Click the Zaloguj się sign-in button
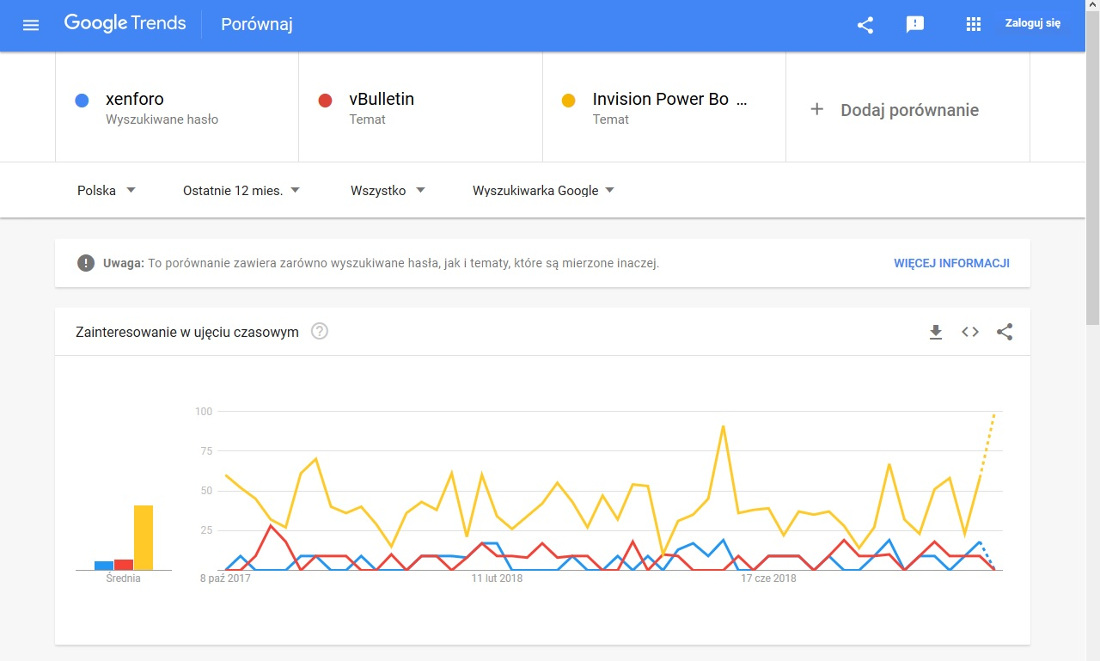Viewport: 1100px width, 661px height. coord(1032,24)
